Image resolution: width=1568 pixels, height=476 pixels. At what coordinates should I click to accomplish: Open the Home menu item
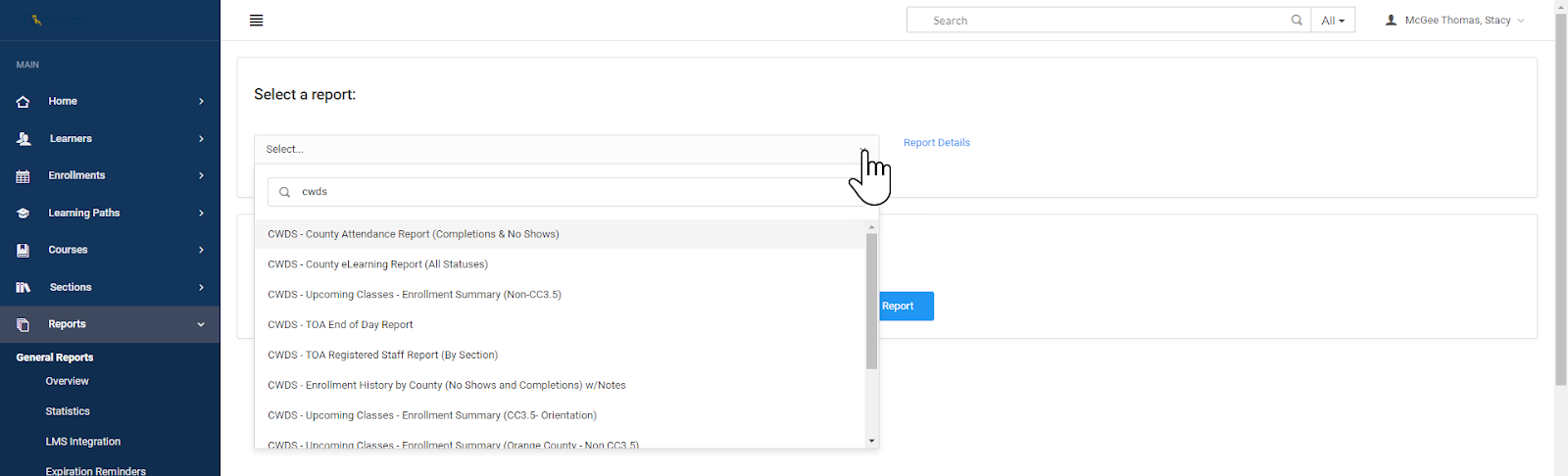[x=110, y=102]
